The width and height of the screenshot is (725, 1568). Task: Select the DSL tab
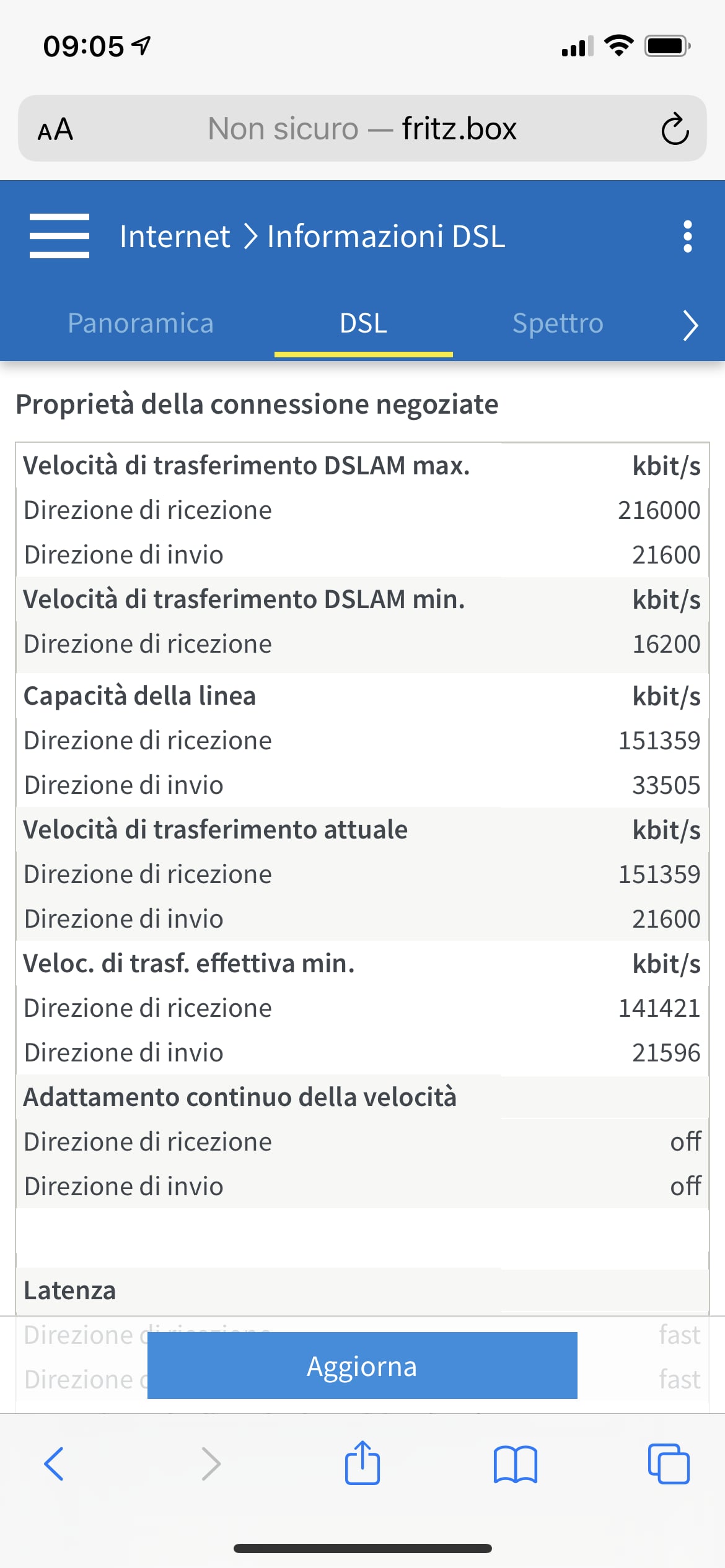point(363,323)
